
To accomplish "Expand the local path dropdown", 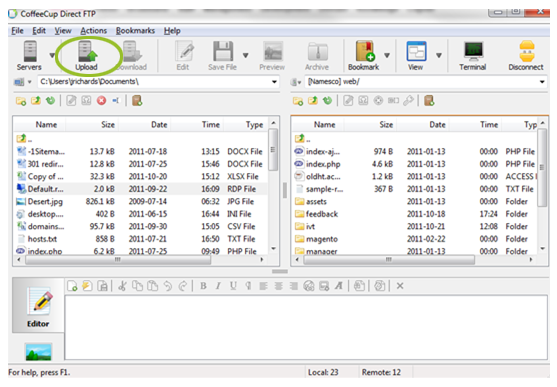I will 274,82.
